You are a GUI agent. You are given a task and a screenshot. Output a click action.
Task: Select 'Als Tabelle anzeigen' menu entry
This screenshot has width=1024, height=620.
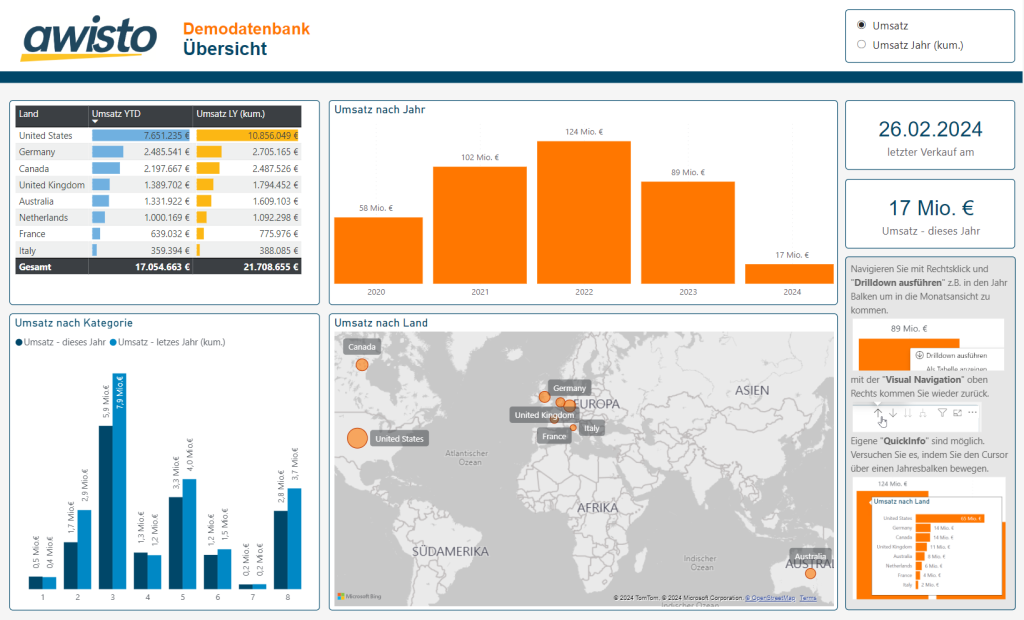point(957,368)
